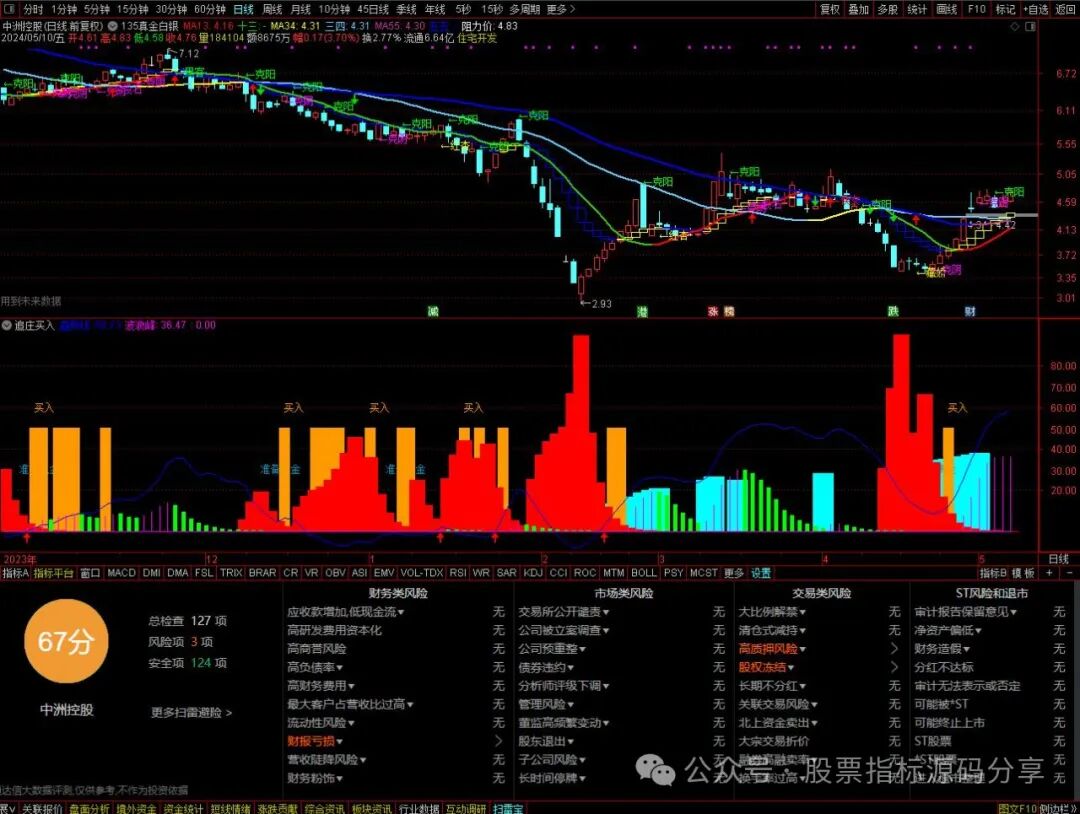Click the 复权 button
Viewport: 1080px width, 814px height.
pyautogui.click(x=830, y=9)
